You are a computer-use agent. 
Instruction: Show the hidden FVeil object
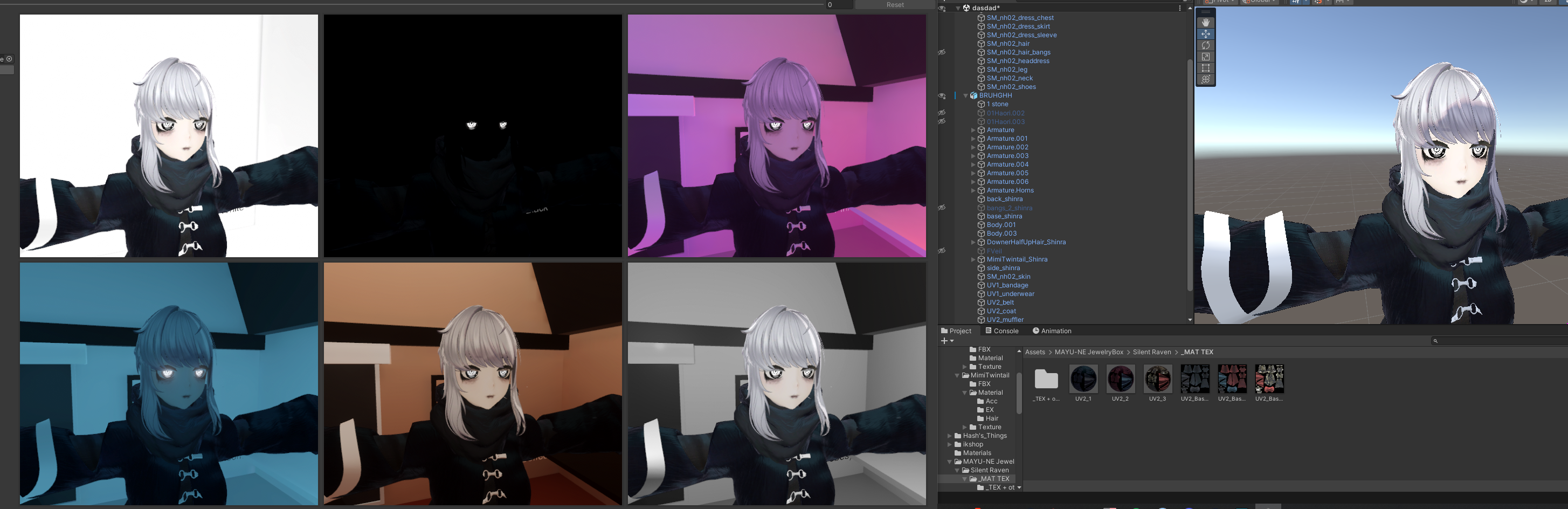pyautogui.click(x=942, y=251)
